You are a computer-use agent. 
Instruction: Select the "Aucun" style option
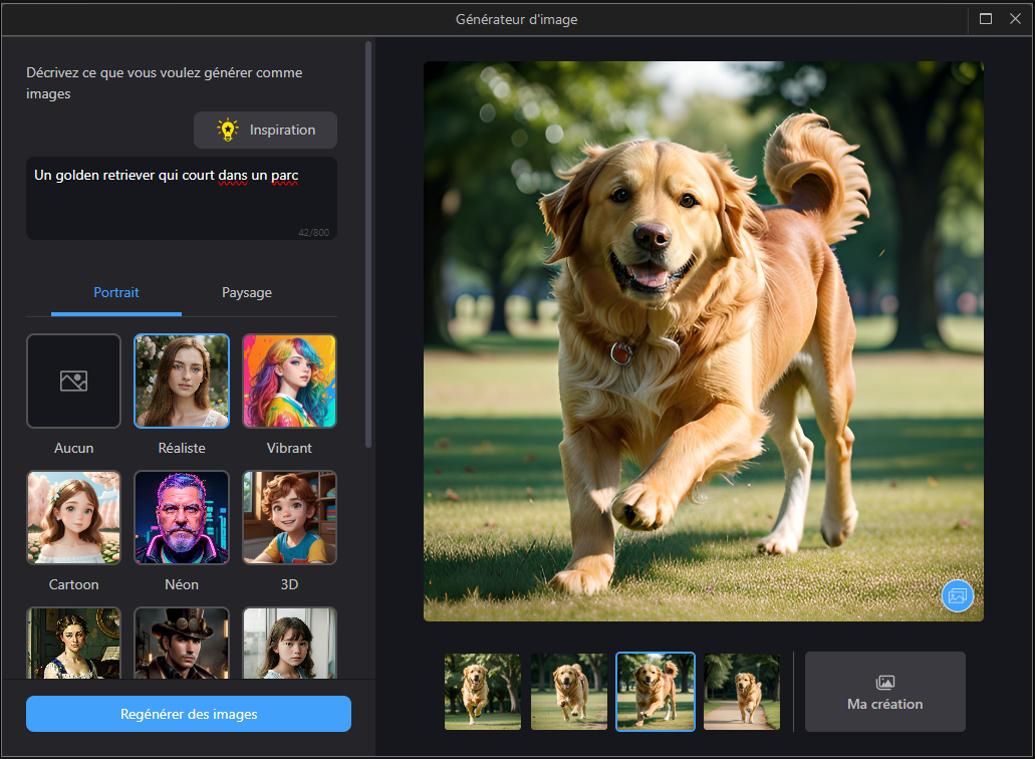click(73, 381)
